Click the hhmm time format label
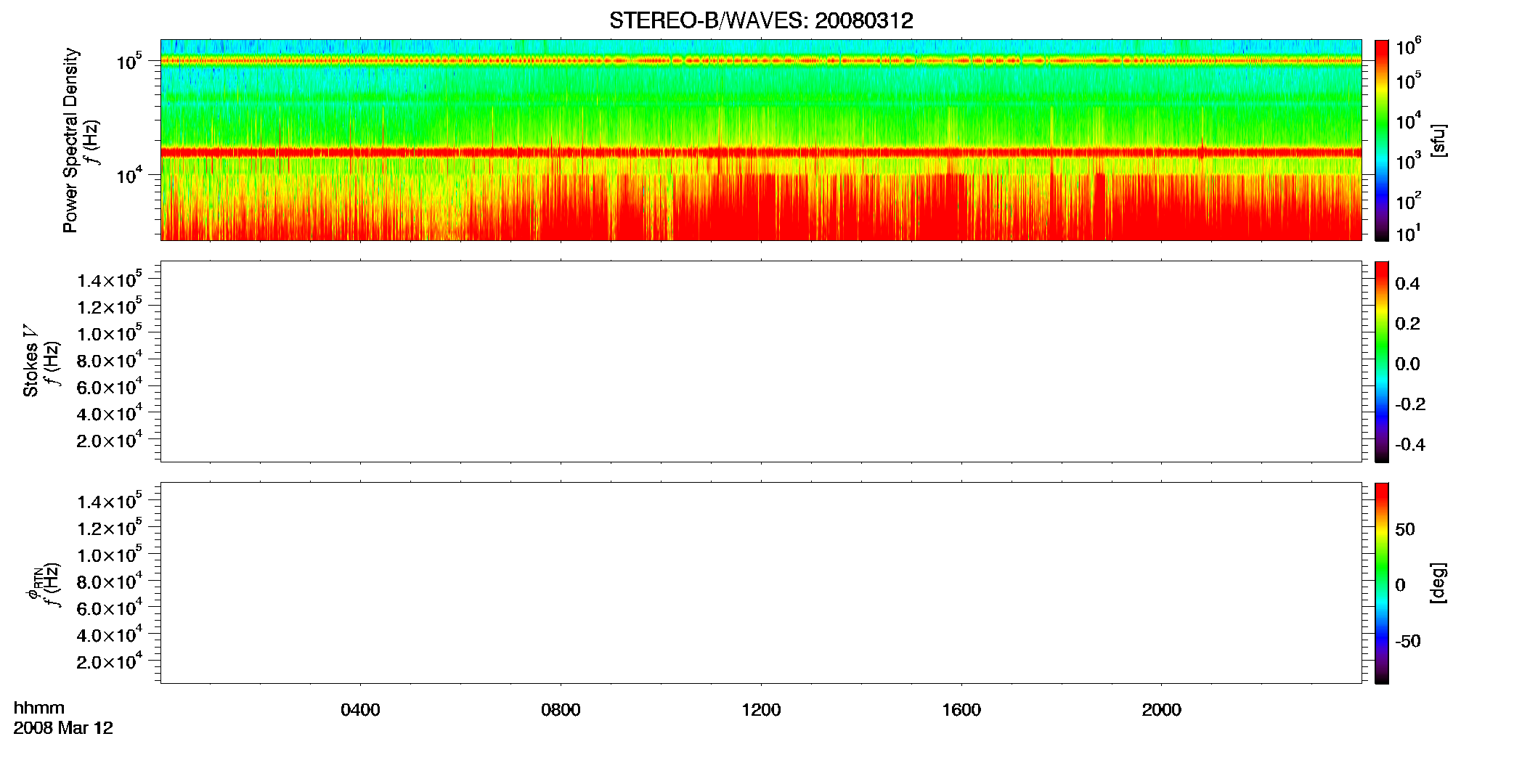This screenshot has width=1522, height=784. (x=39, y=708)
